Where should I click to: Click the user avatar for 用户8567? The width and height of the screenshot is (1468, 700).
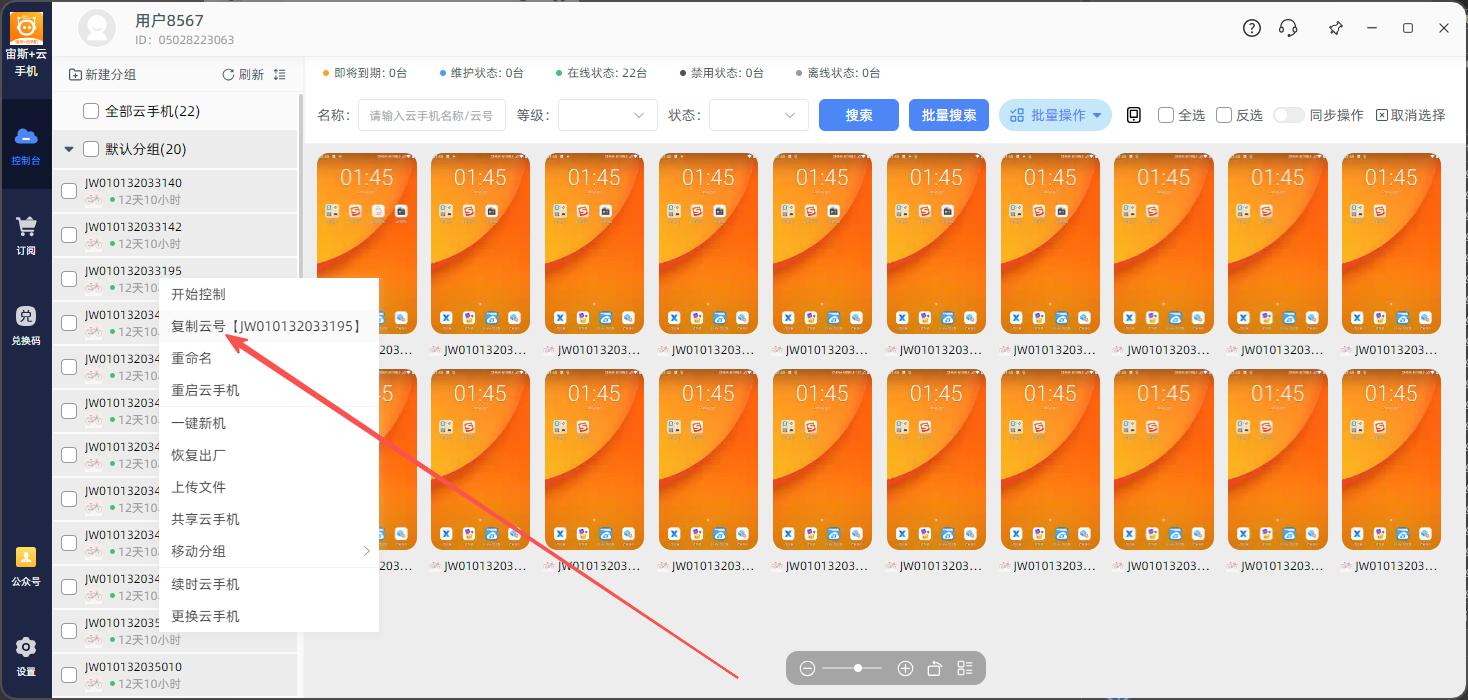97,28
